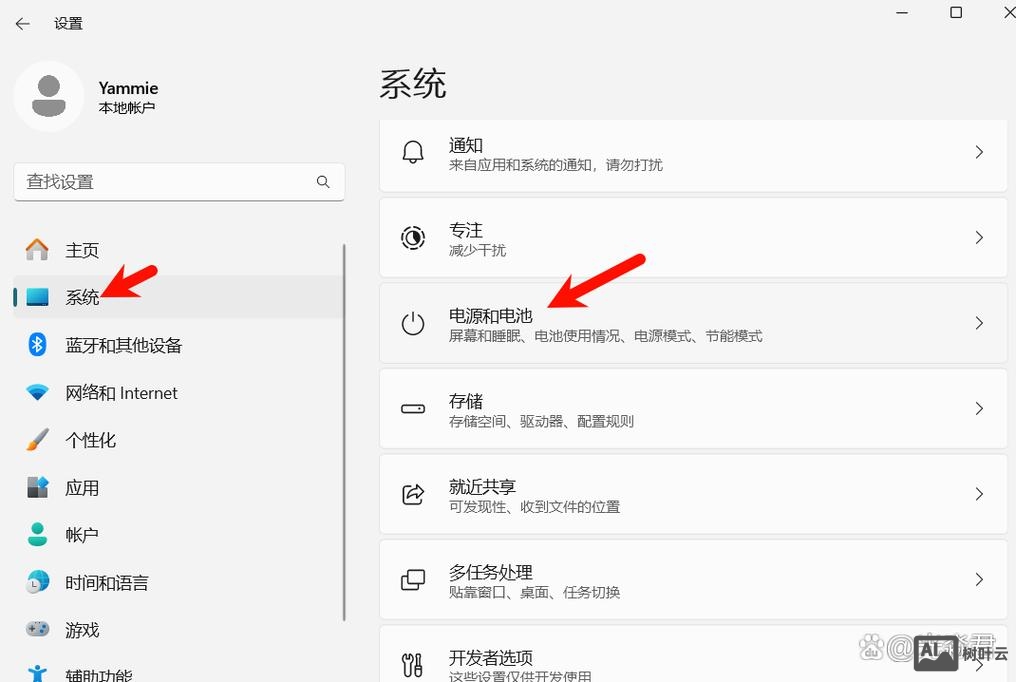Image resolution: width=1016 pixels, height=682 pixels.
Task: Click the share icon beside 就近共享
Action: click(x=413, y=494)
